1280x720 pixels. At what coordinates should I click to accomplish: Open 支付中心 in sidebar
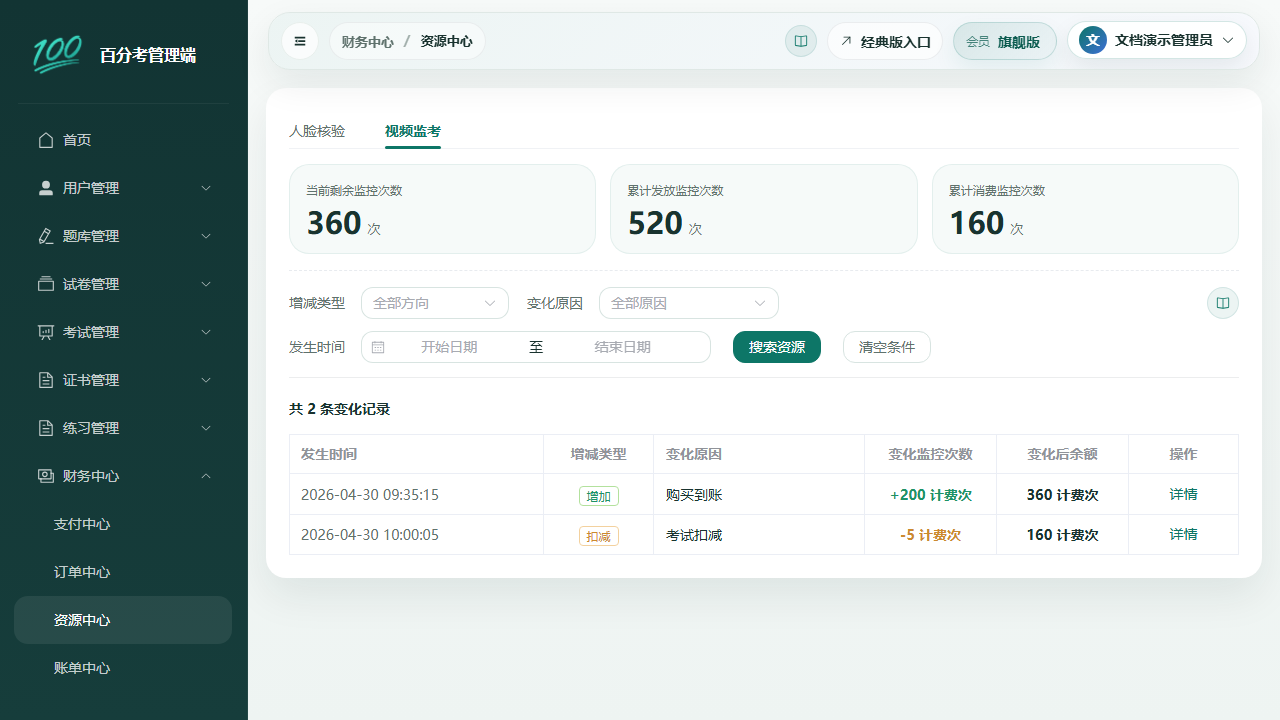point(123,524)
